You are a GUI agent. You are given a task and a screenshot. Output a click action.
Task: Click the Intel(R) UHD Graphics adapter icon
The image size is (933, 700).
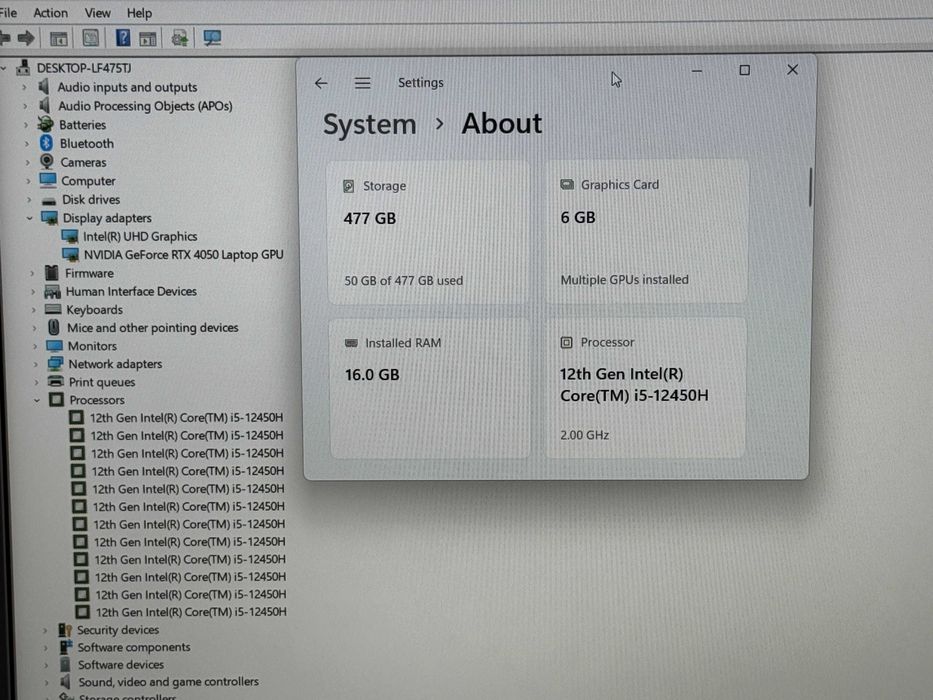click(x=70, y=236)
